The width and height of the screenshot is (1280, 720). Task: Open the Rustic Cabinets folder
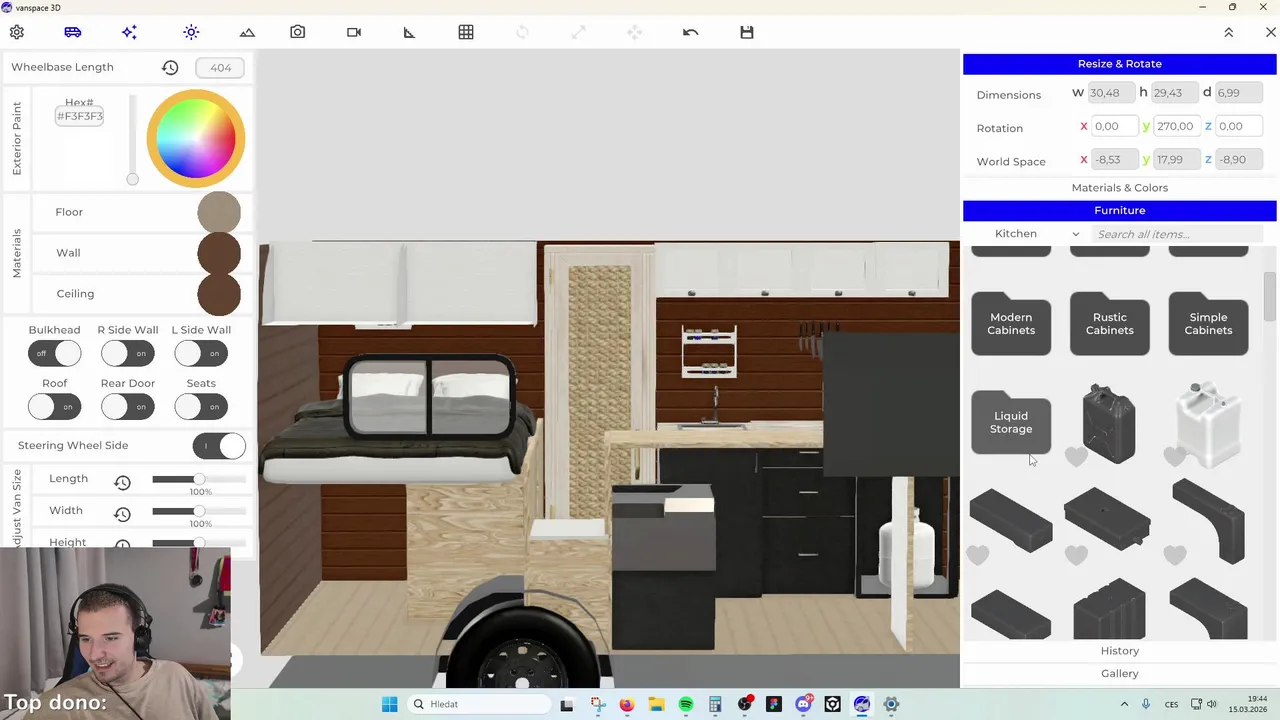click(1110, 324)
